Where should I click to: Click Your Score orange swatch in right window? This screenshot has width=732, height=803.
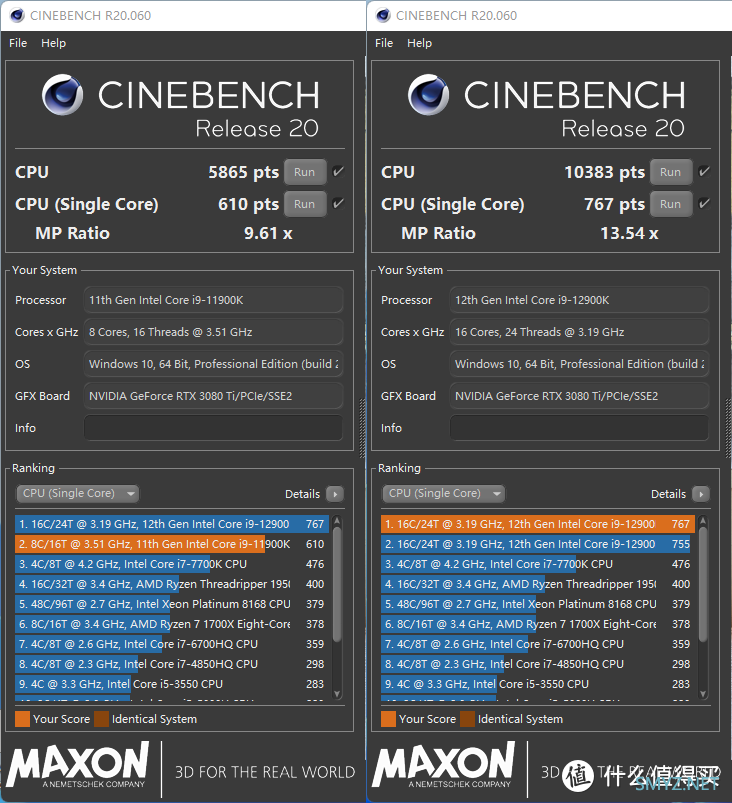pos(388,719)
